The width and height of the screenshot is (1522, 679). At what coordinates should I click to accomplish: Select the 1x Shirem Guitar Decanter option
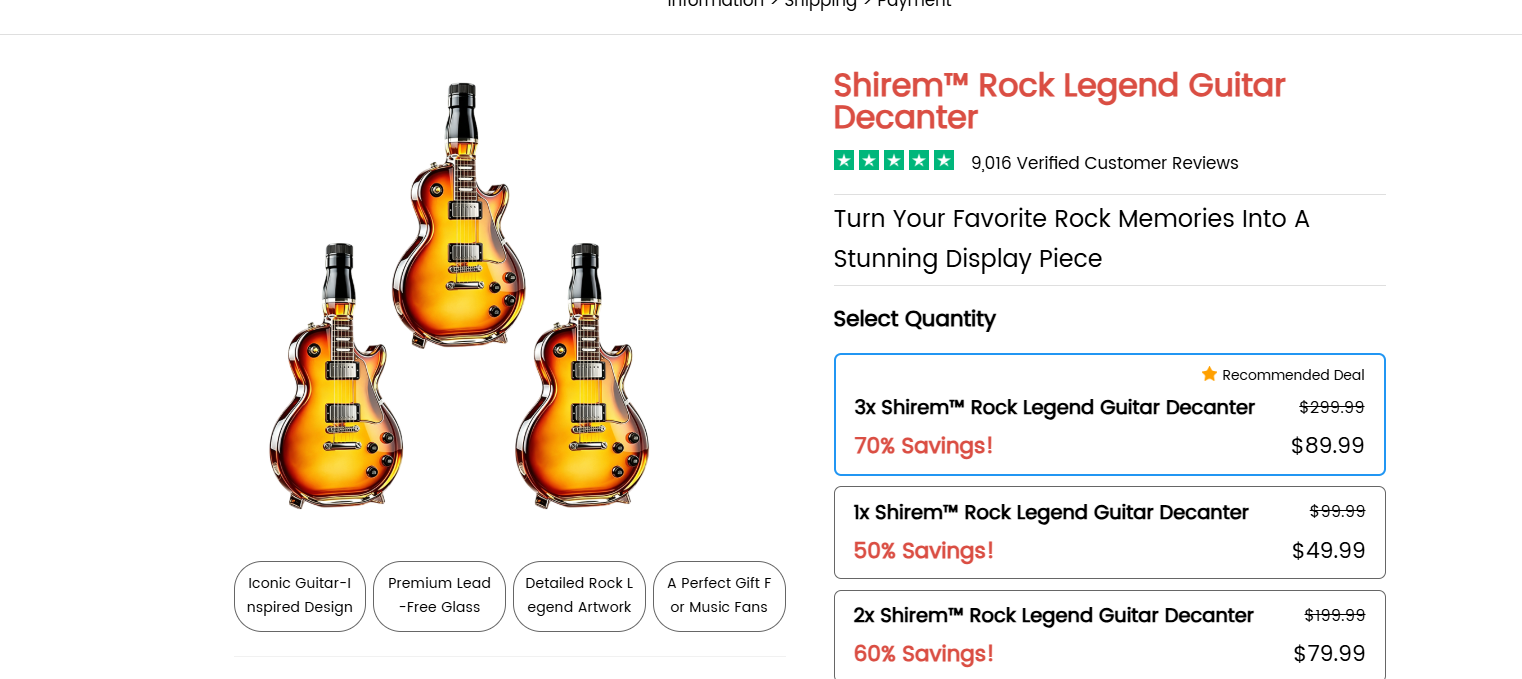(1109, 532)
